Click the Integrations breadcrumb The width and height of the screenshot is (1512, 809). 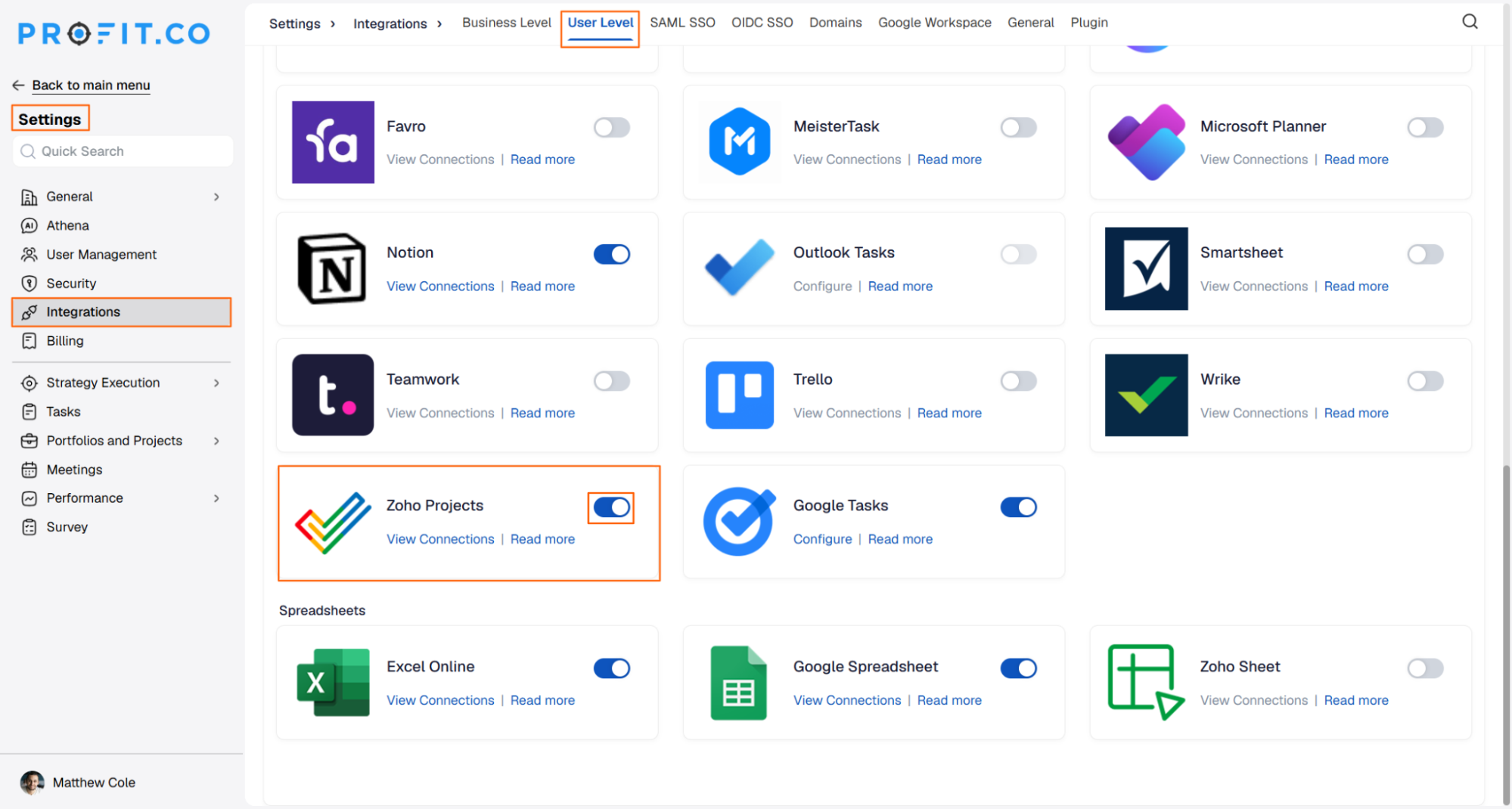click(x=390, y=23)
